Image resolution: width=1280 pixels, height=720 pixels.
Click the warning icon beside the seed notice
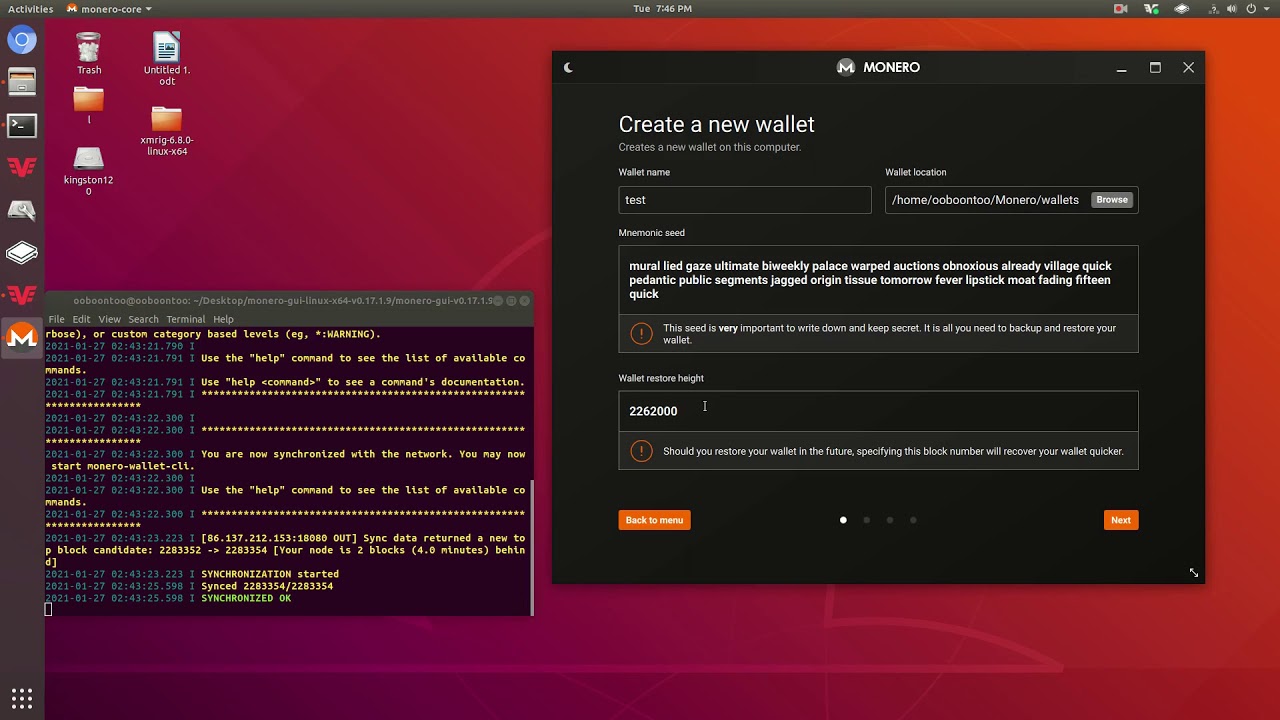[x=641, y=334]
